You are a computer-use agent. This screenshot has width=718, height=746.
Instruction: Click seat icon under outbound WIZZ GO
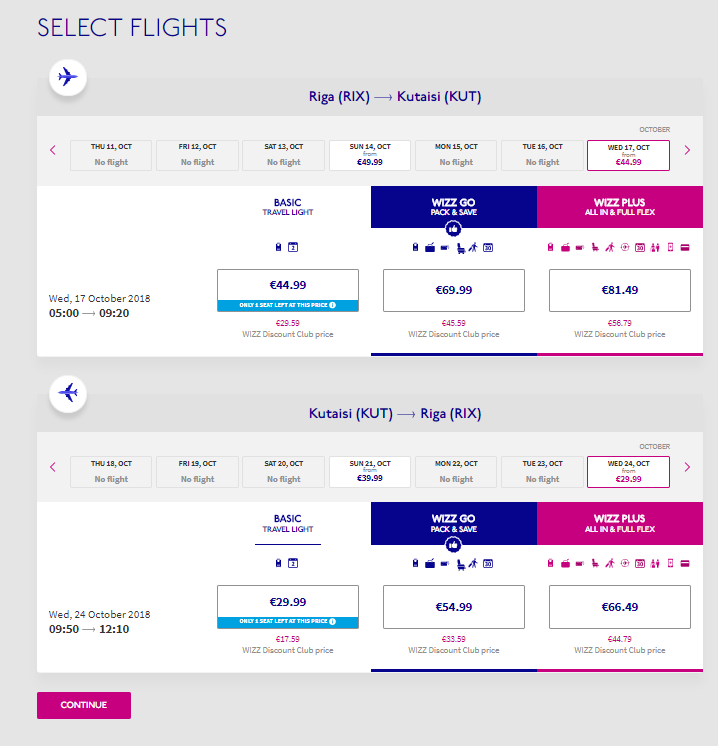pos(461,248)
